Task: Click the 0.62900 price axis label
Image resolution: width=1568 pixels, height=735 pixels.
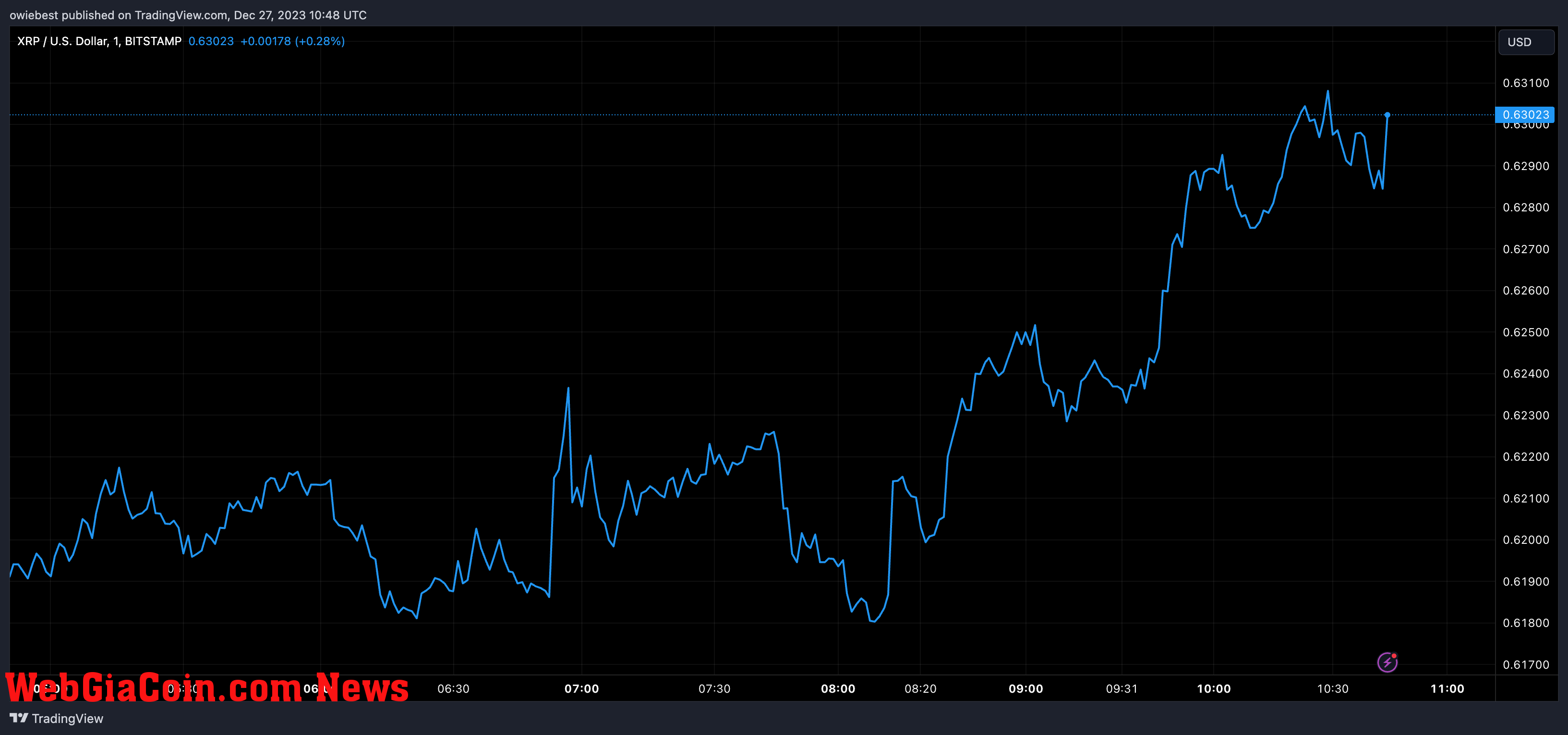Action: click(x=1526, y=166)
